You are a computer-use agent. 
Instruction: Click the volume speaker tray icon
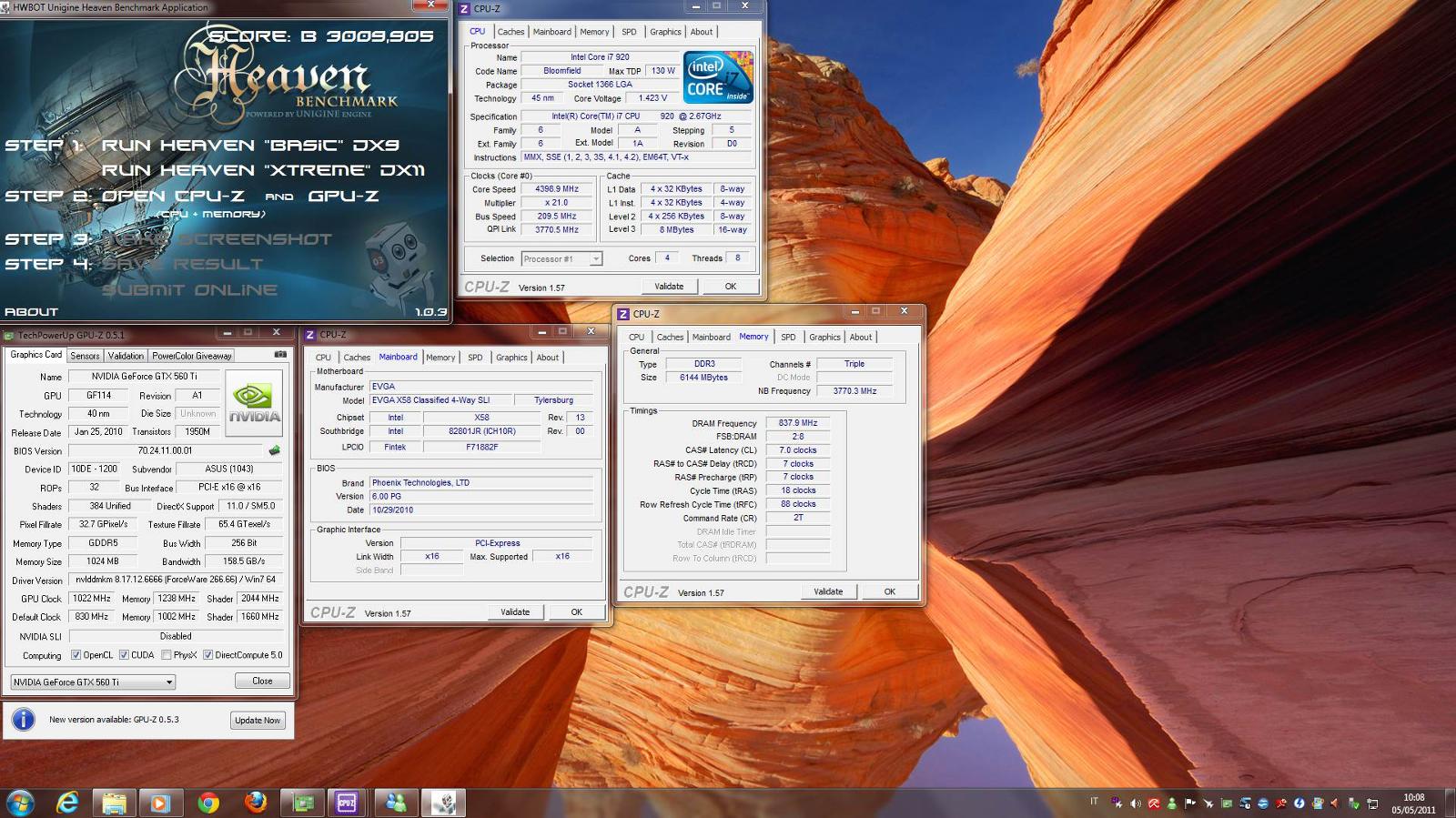(1135, 803)
